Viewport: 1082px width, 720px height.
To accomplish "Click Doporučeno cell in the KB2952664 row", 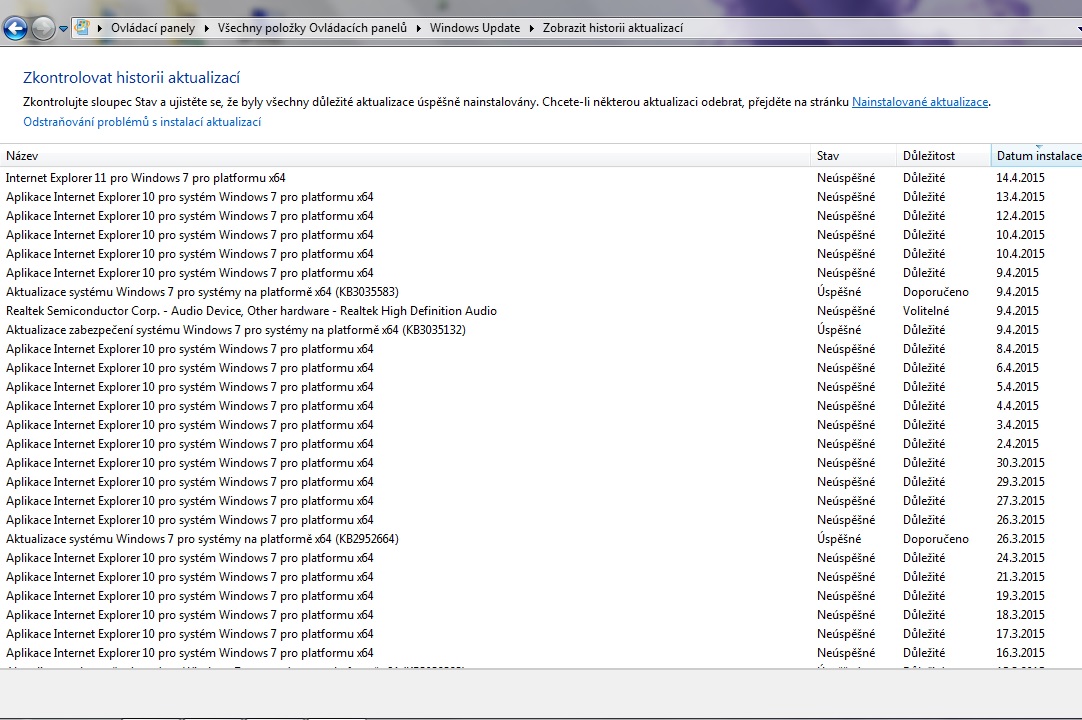I will point(936,538).
